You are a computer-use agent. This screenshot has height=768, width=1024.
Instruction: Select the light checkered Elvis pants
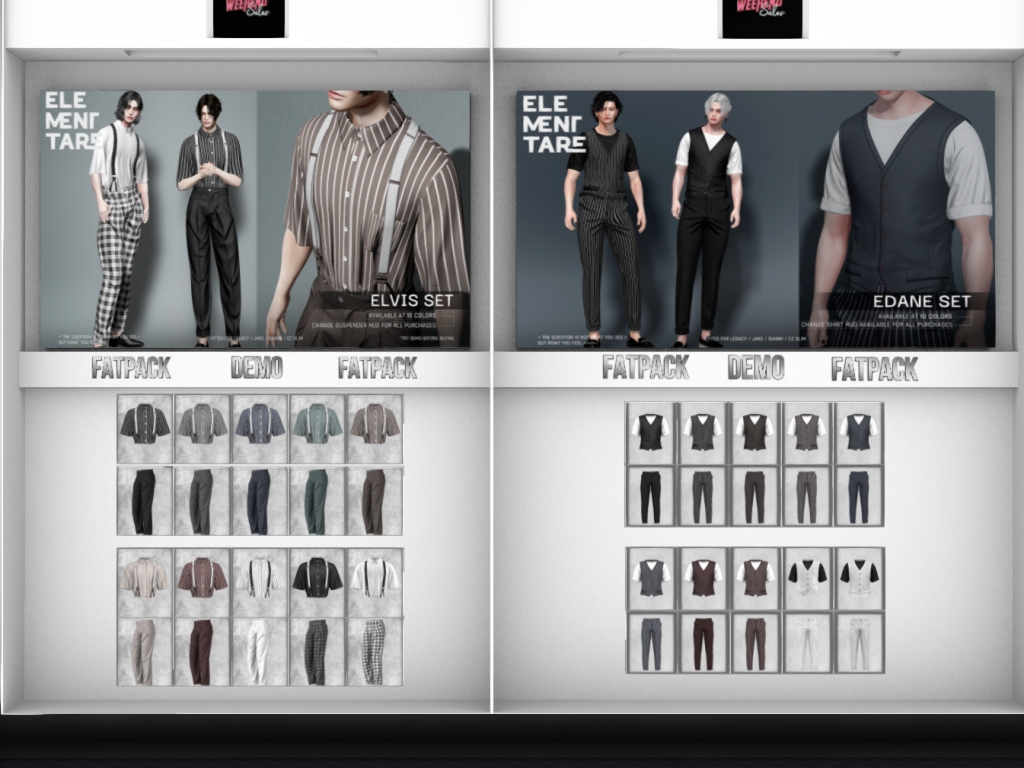click(374, 651)
